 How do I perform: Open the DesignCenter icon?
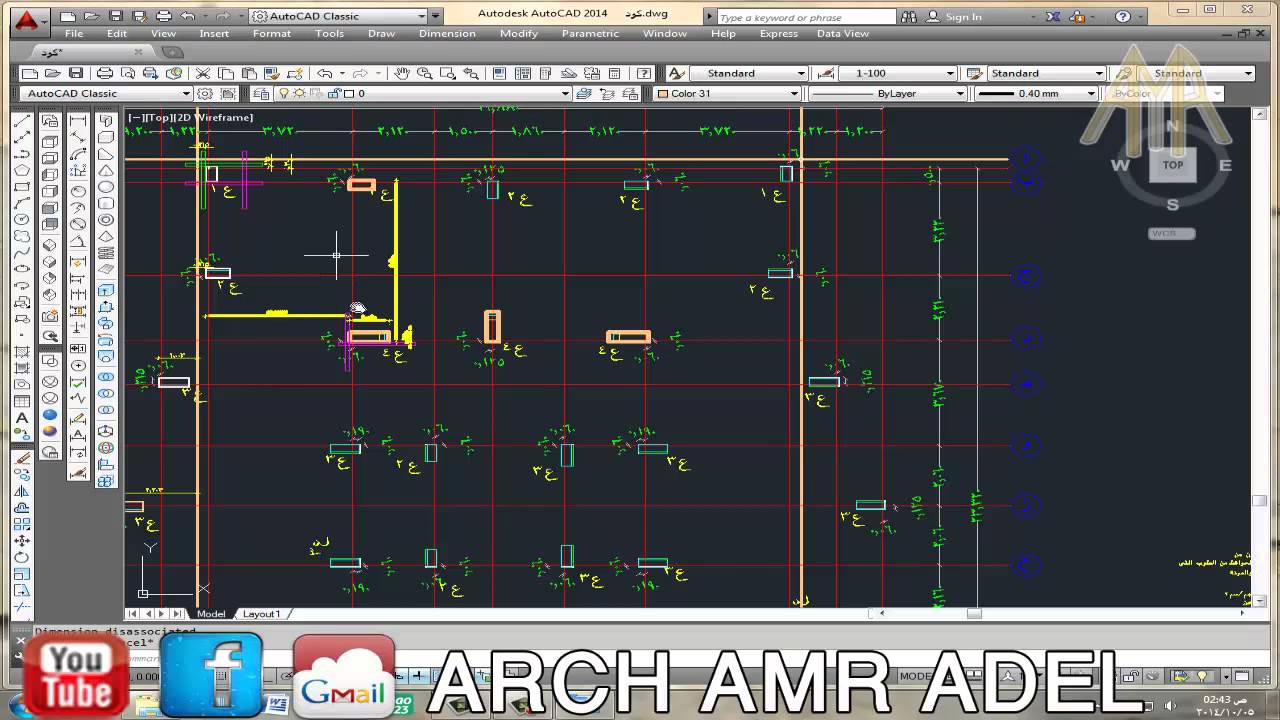click(x=522, y=73)
